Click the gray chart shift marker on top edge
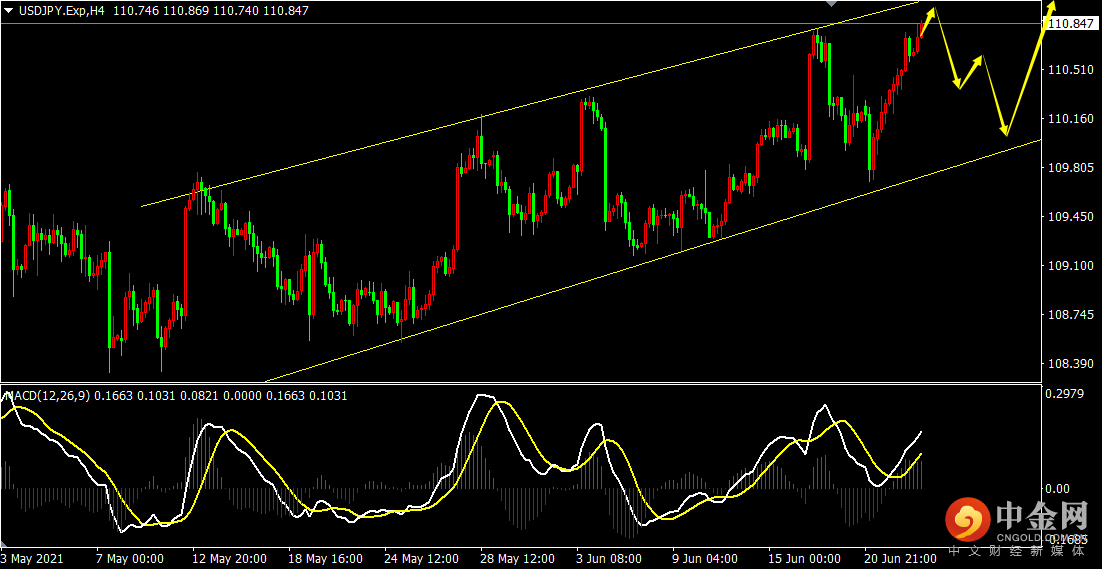Viewport: 1102px width, 569px height. pyautogui.click(x=831, y=4)
